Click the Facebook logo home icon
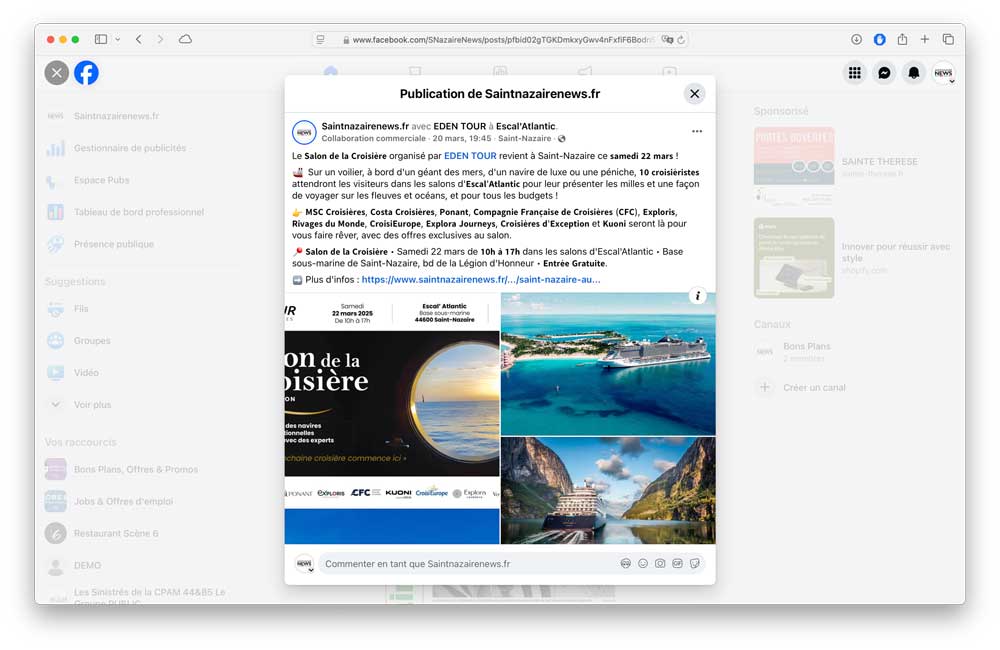This screenshot has width=1000, height=650. click(x=86, y=73)
